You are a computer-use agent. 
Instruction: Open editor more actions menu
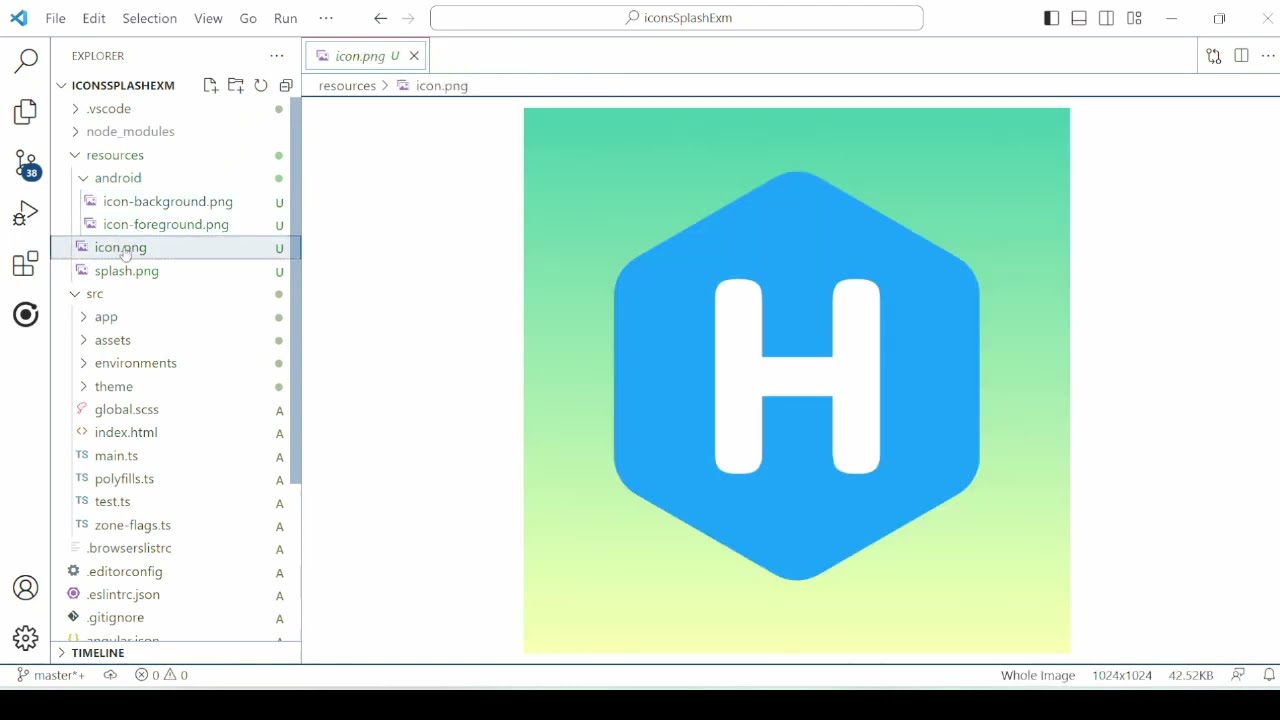click(1268, 56)
